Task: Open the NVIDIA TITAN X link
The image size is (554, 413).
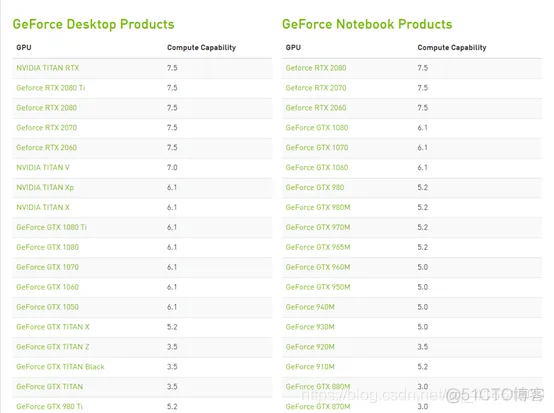Action: (43, 207)
